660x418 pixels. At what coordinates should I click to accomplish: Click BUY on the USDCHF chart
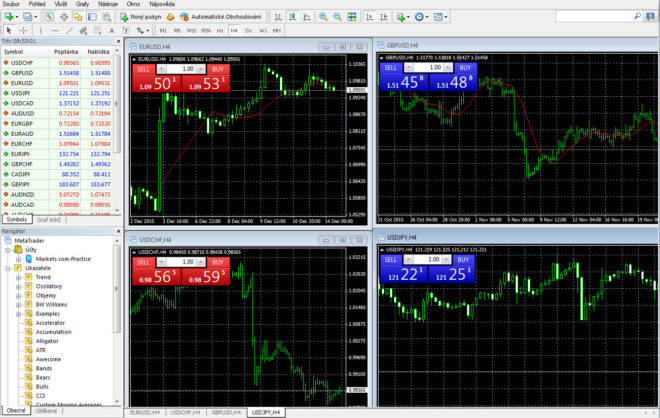pyautogui.click(x=218, y=262)
